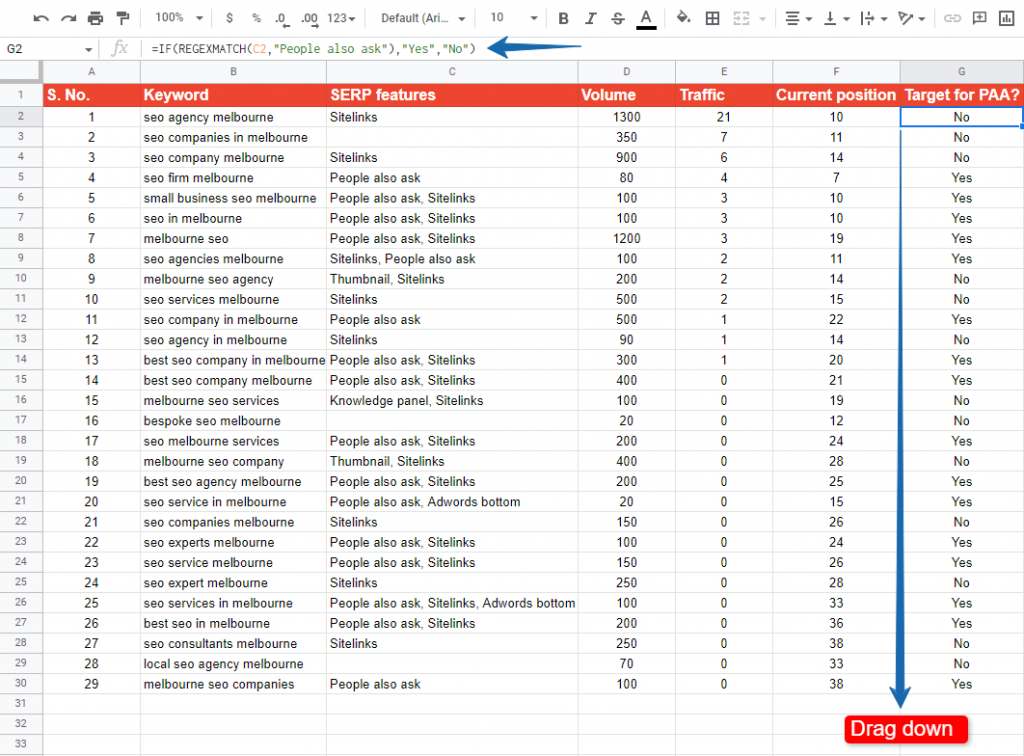The image size is (1024, 756).
Task: Select row 1 header
Action: [21, 95]
